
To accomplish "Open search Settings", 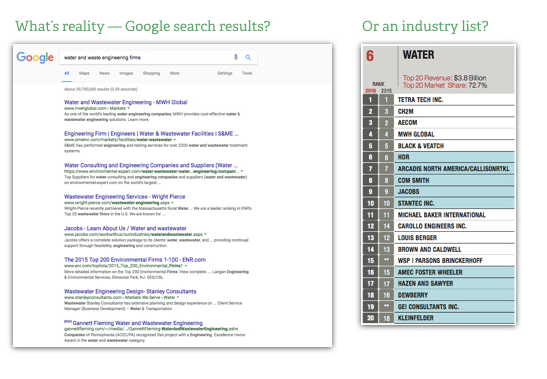I will pyautogui.click(x=225, y=73).
